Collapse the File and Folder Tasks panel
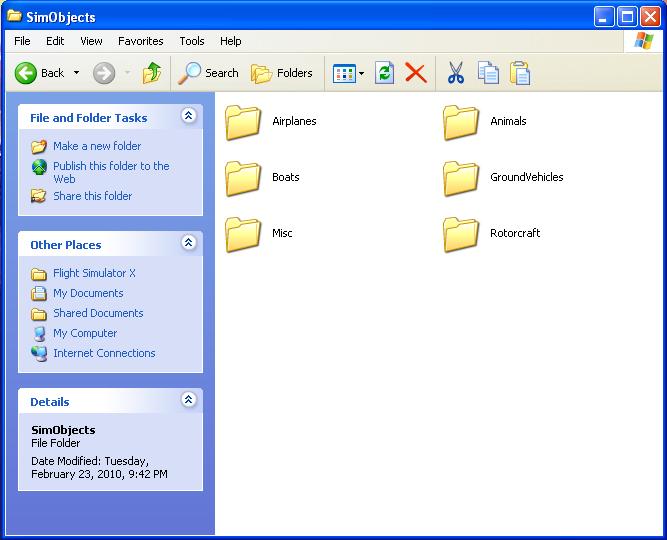This screenshot has height=540, width=667. pos(188,117)
